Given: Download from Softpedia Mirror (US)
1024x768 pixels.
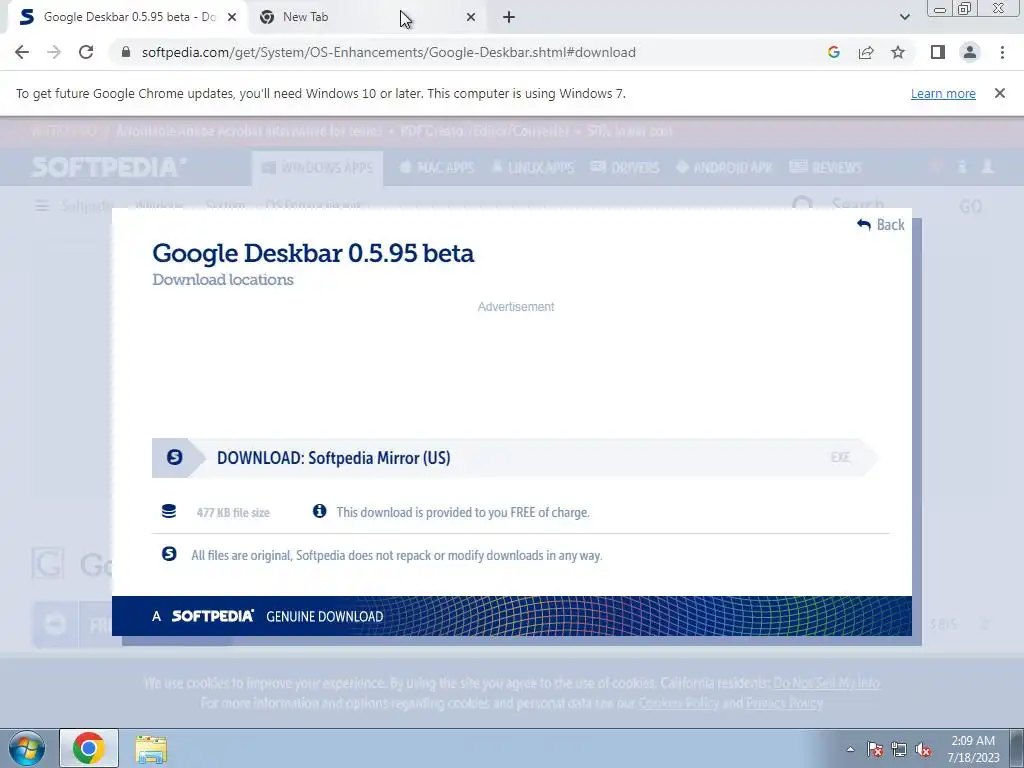Looking at the screenshot, I should (x=515, y=458).
